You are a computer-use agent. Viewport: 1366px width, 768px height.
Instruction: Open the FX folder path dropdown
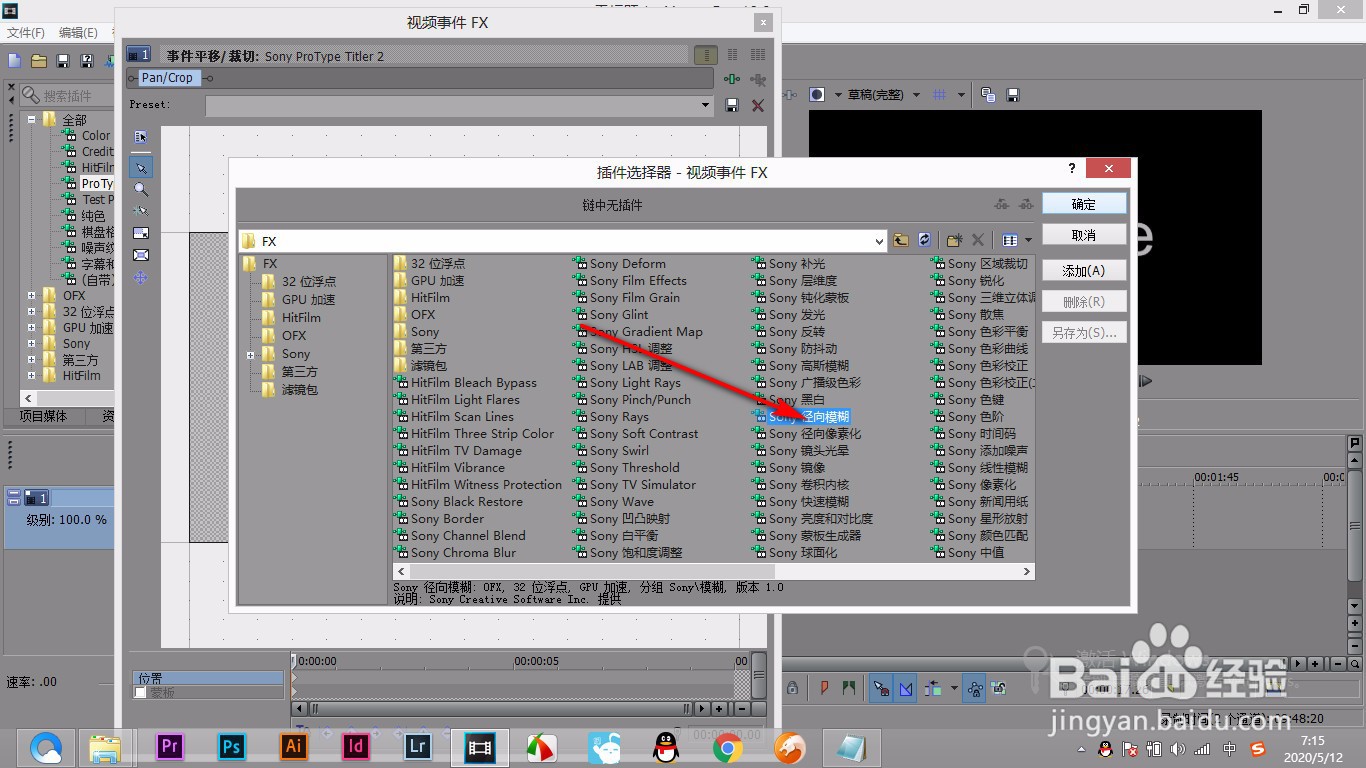879,241
